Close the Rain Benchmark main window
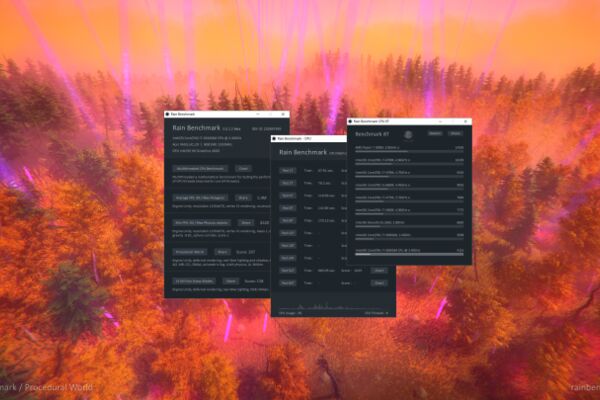 click(283, 114)
